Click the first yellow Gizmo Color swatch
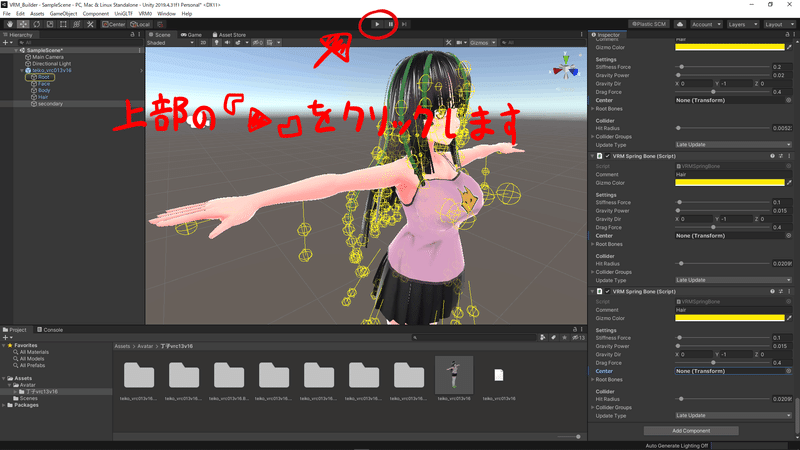 [730, 47]
